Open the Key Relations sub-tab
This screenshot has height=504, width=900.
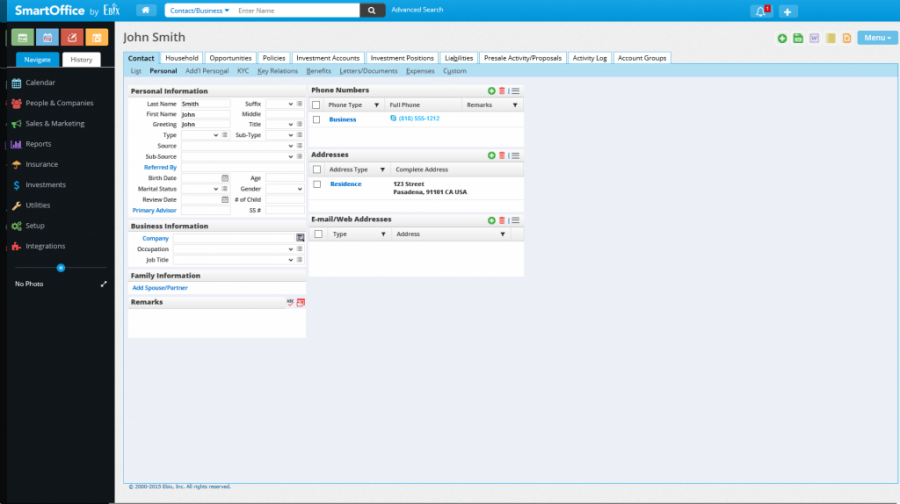click(x=277, y=71)
